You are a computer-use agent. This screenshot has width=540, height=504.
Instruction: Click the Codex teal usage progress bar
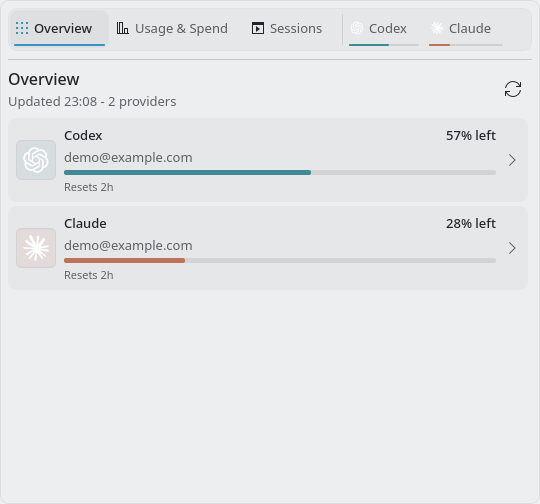[x=280, y=173]
